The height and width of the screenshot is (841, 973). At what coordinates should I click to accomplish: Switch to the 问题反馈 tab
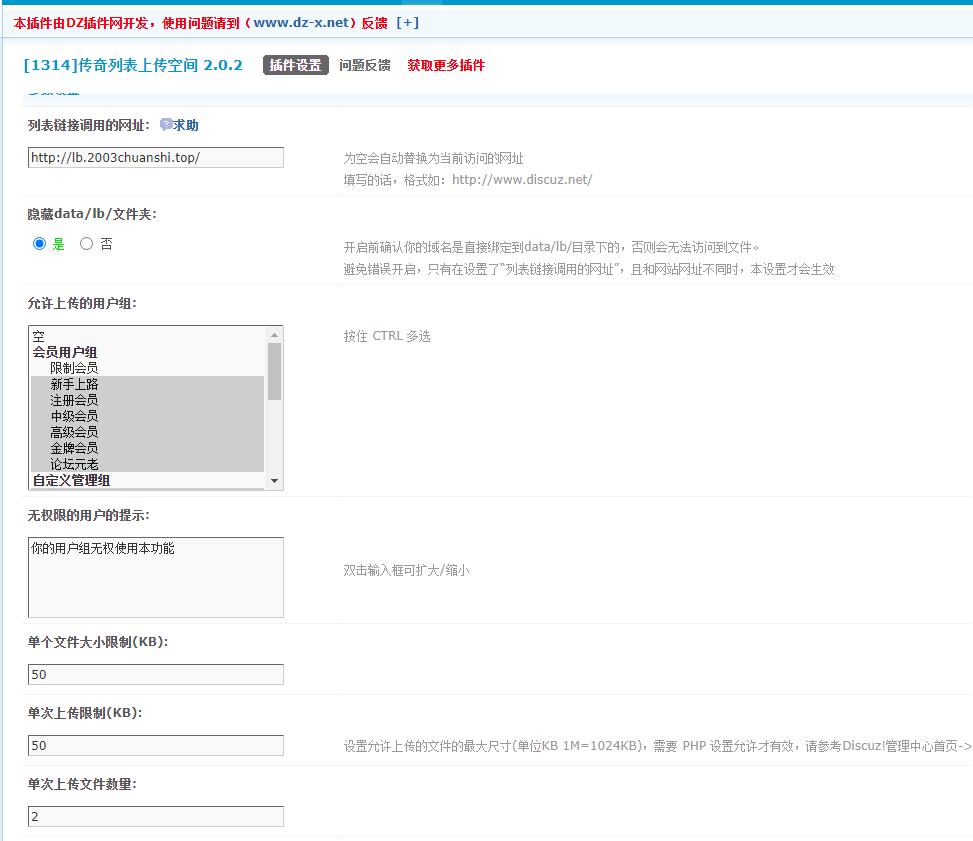coord(364,65)
